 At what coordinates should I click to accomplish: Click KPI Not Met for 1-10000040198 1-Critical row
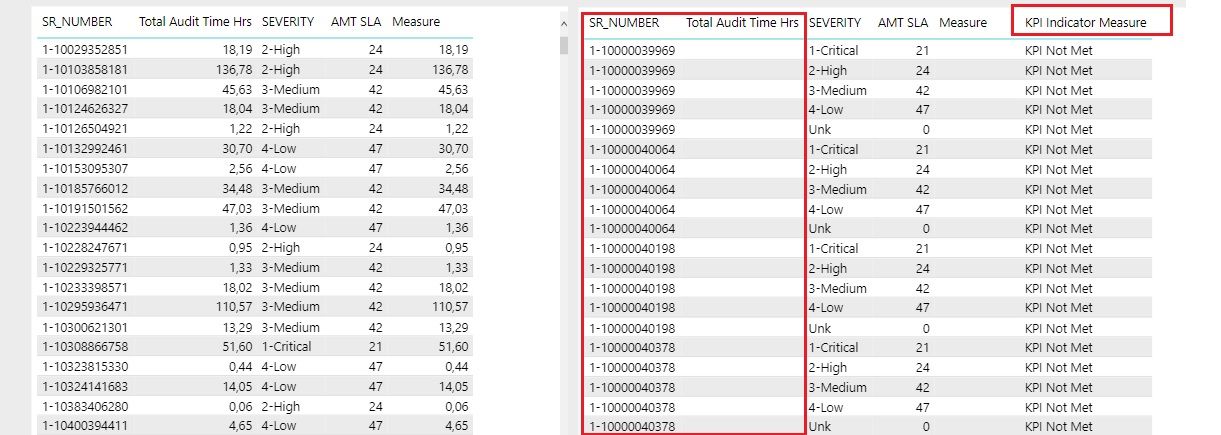[1059, 249]
